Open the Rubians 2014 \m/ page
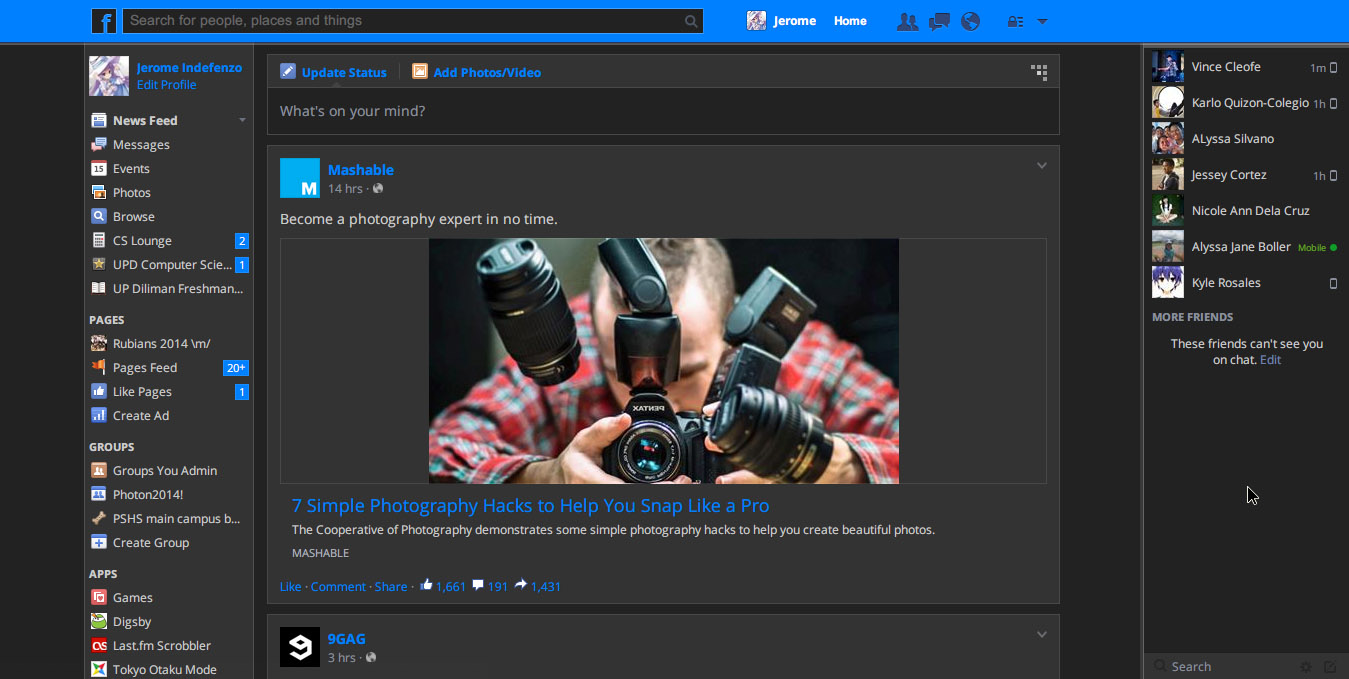Image resolution: width=1349 pixels, height=679 pixels. [x=161, y=343]
